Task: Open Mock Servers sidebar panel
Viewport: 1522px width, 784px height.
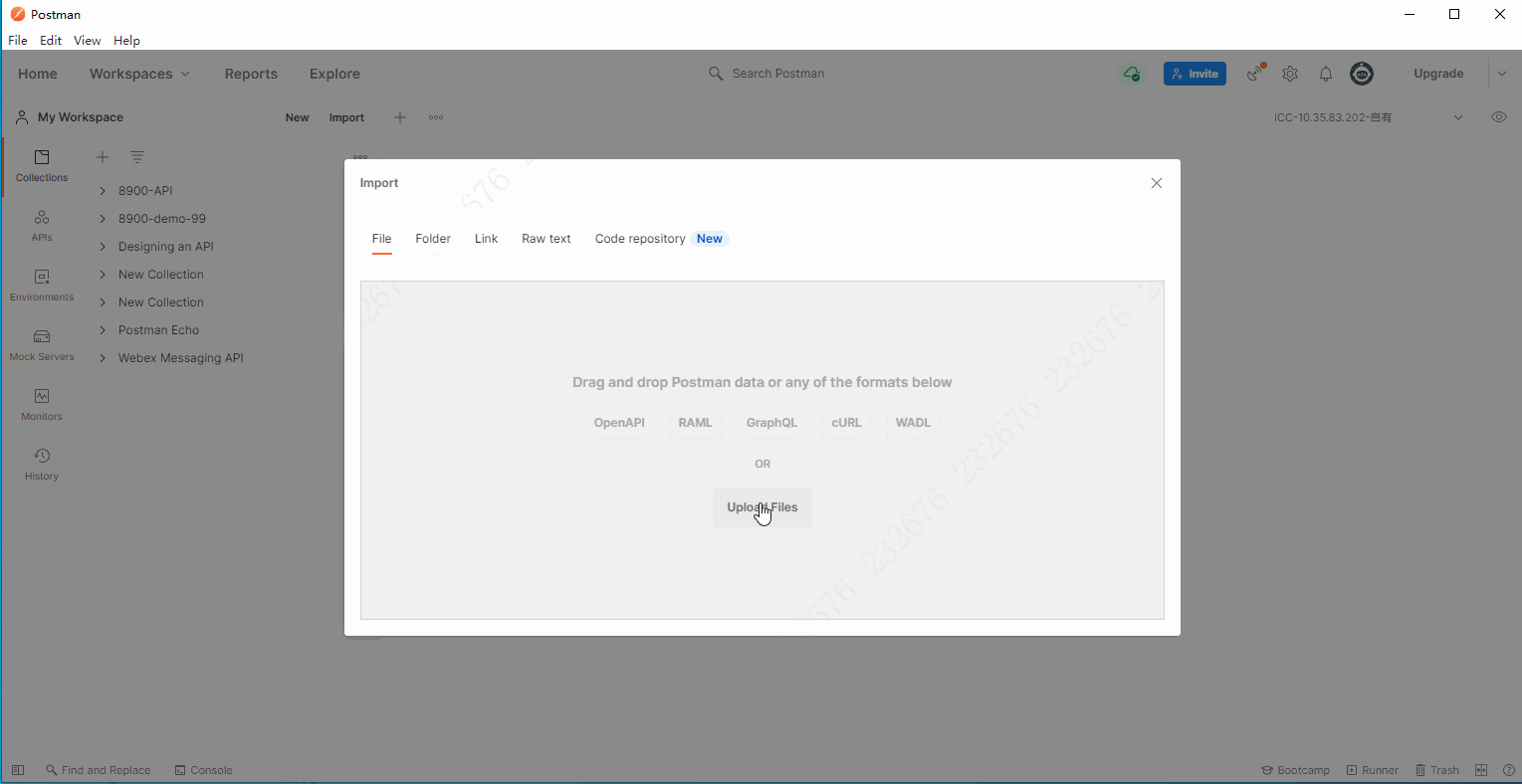Action: click(x=42, y=344)
